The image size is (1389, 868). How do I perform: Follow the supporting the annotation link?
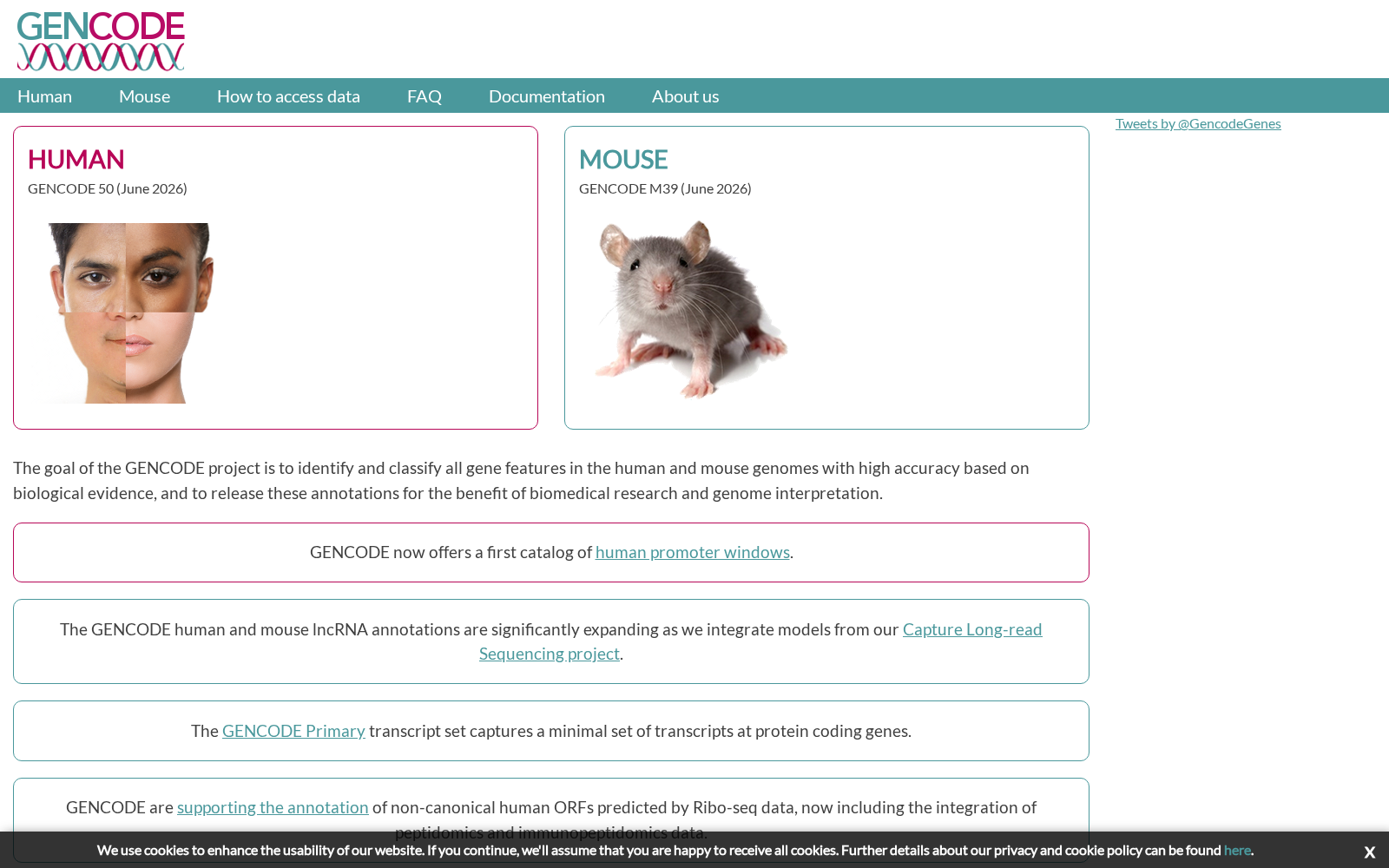(x=273, y=807)
